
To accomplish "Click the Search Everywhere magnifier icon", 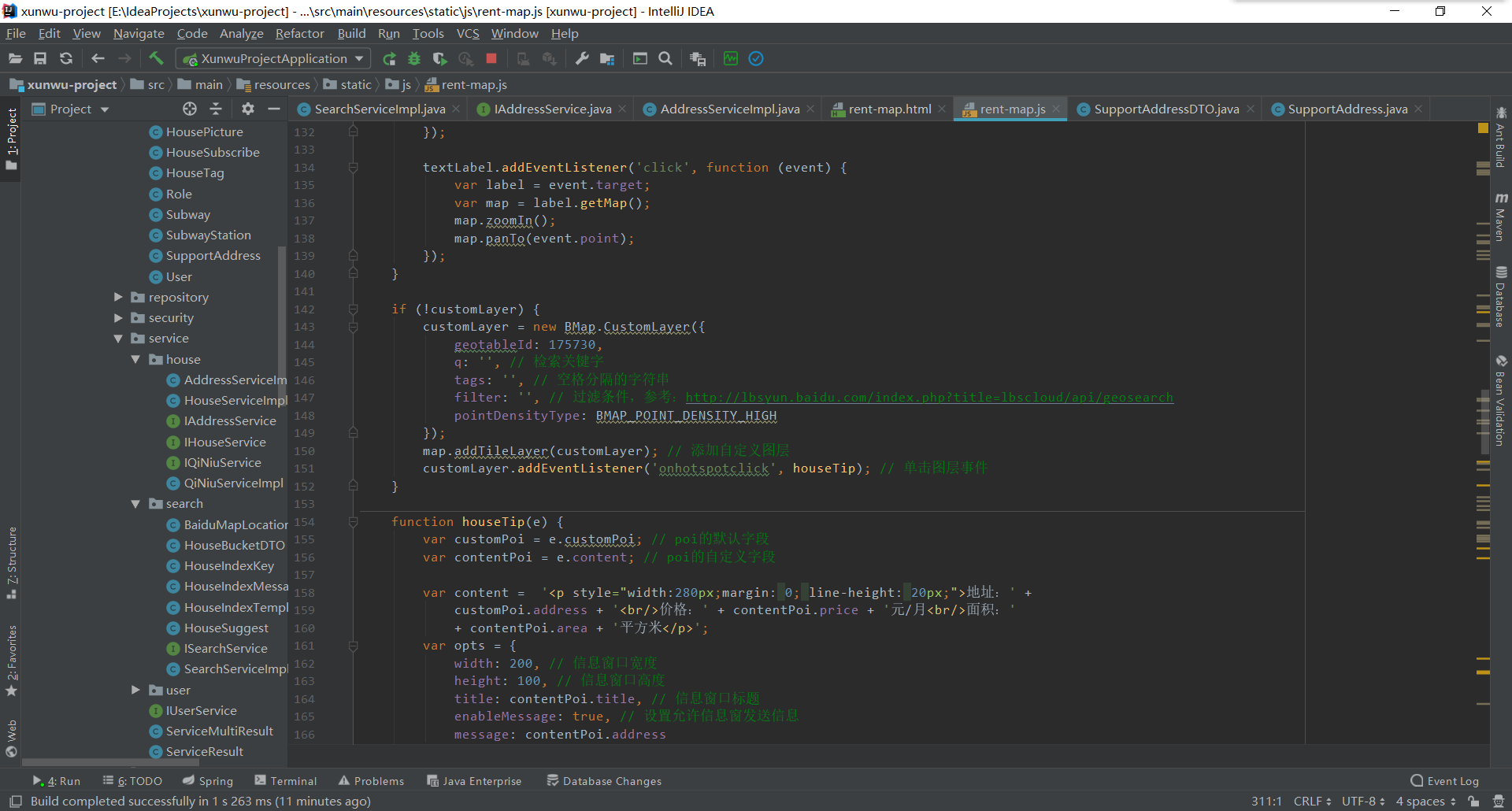I will click(x=665, y=58).
